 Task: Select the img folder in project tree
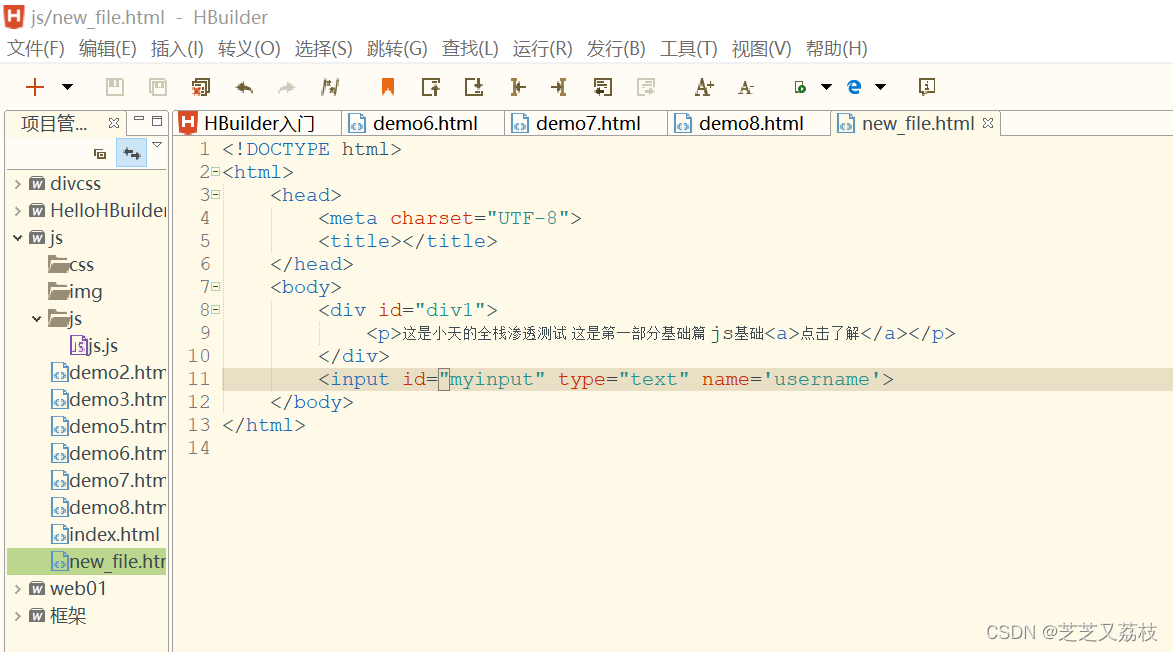75,292
